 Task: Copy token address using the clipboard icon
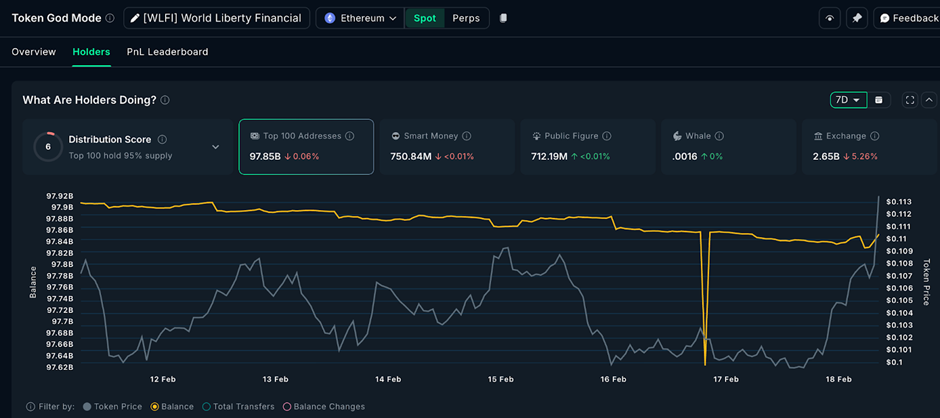point(504,18)
